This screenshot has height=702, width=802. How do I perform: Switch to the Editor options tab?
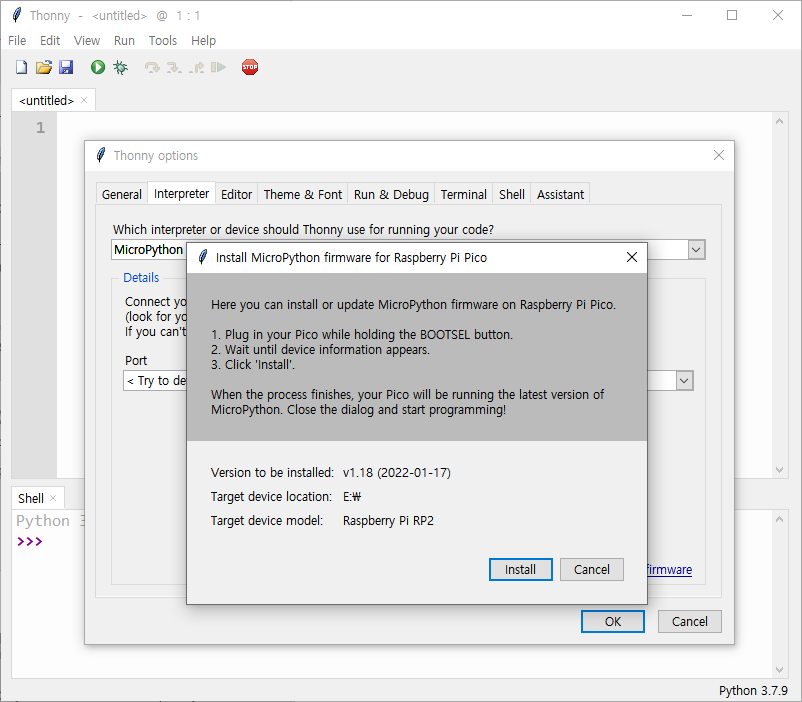pyautogui.click(x=236, y=194)
